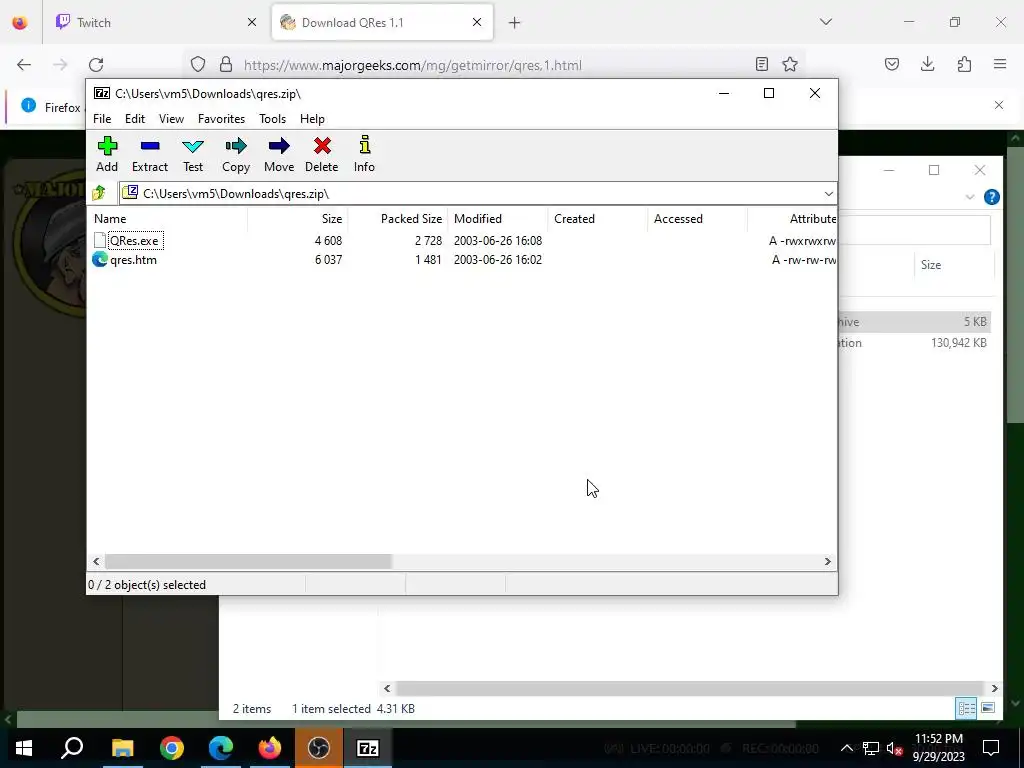The width and height of the screenshot is (1024, 768).
Task: Switch to the Twitch browser tab
Action: coord(155,23)
